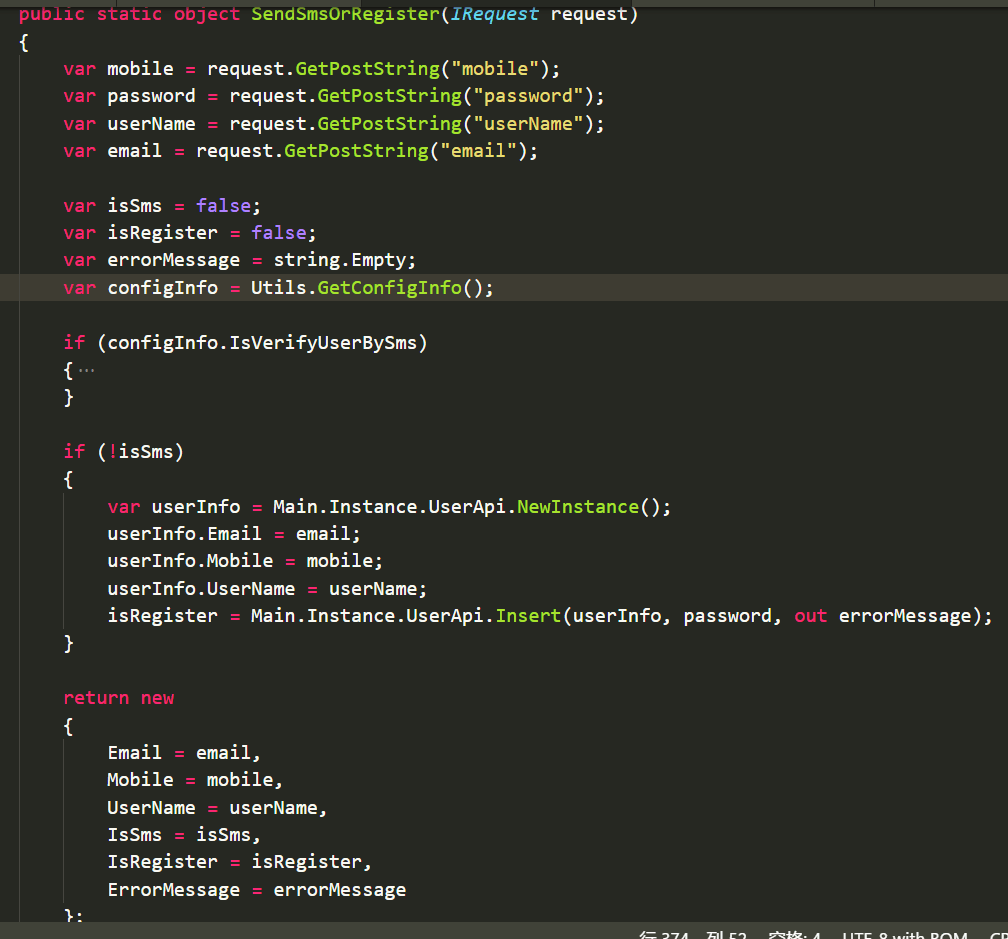Click the NewInstance method call
The height and width of the screenshot is (939, 1008).
pos(577,507)
